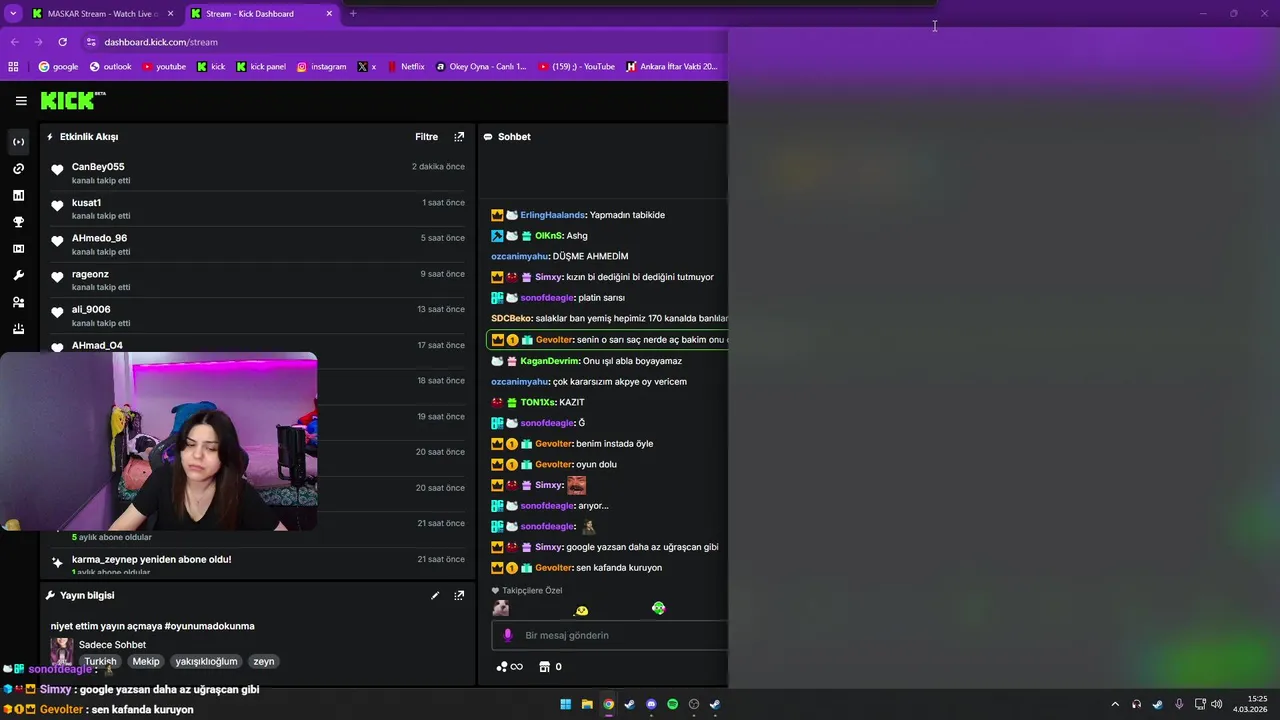Switch to Stream - Kick Dashboard tab
This screenshot has width=1280, height=720.
(262, 14)
